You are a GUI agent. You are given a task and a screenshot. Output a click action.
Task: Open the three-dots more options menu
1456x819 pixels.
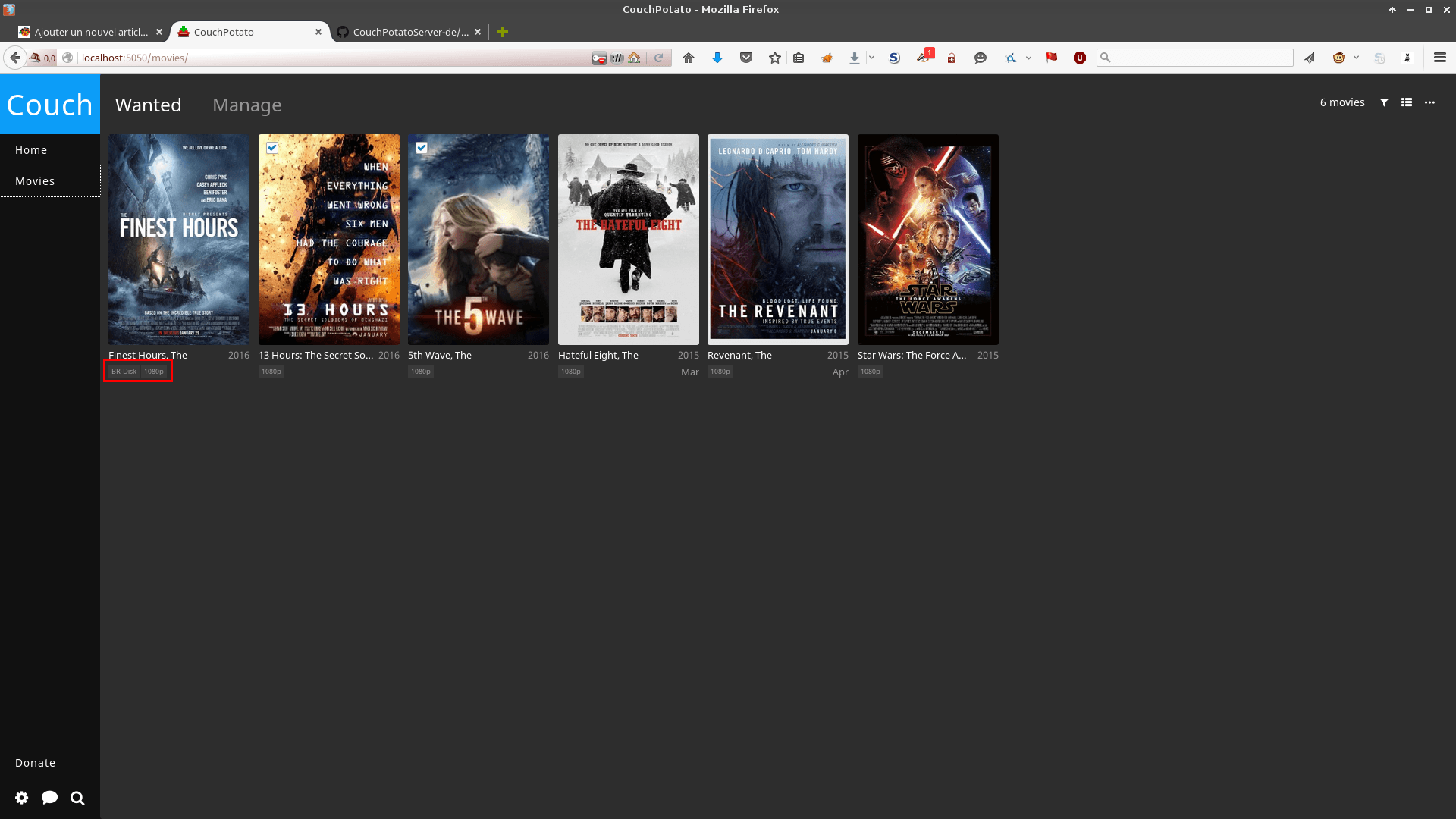(x=1429, y=102)
